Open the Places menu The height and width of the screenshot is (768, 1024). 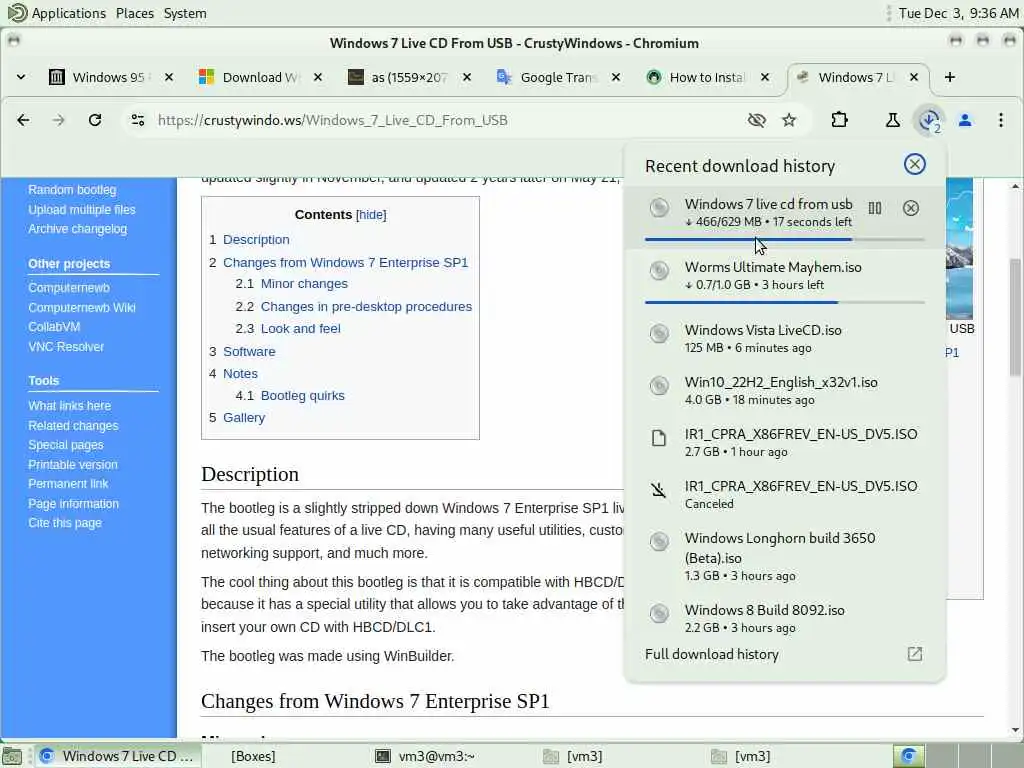pos(135,13)
